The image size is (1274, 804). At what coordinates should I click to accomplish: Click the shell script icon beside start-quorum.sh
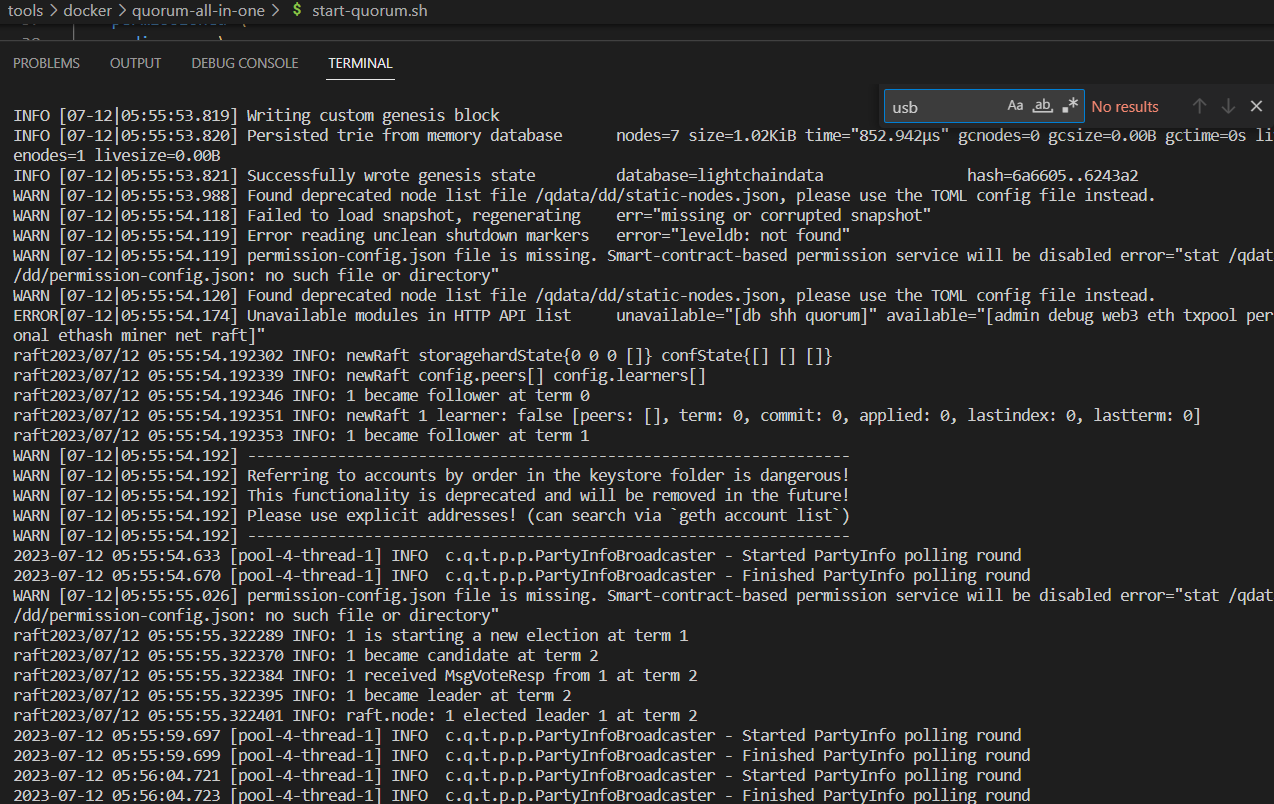(x=299, y=11)
